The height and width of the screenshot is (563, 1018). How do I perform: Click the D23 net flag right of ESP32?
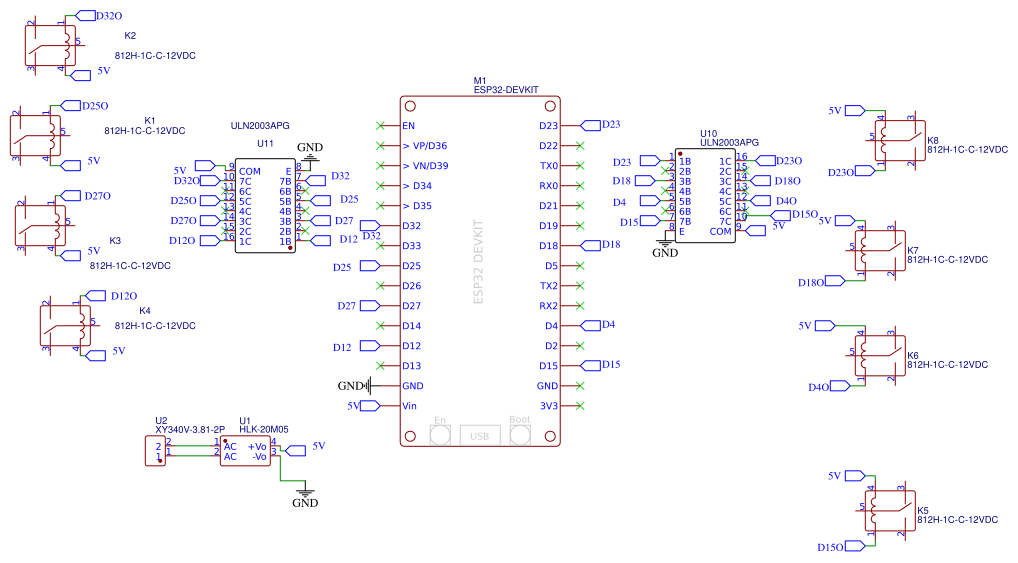pyautogui.click(x=590, y=125)
